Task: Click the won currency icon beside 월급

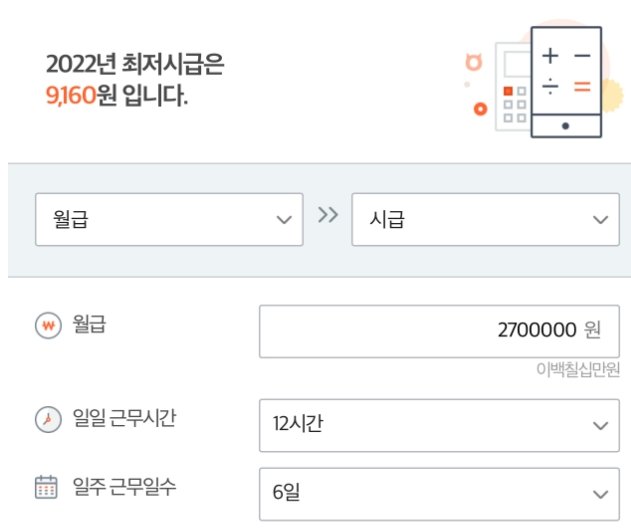Action: [48, 326]
